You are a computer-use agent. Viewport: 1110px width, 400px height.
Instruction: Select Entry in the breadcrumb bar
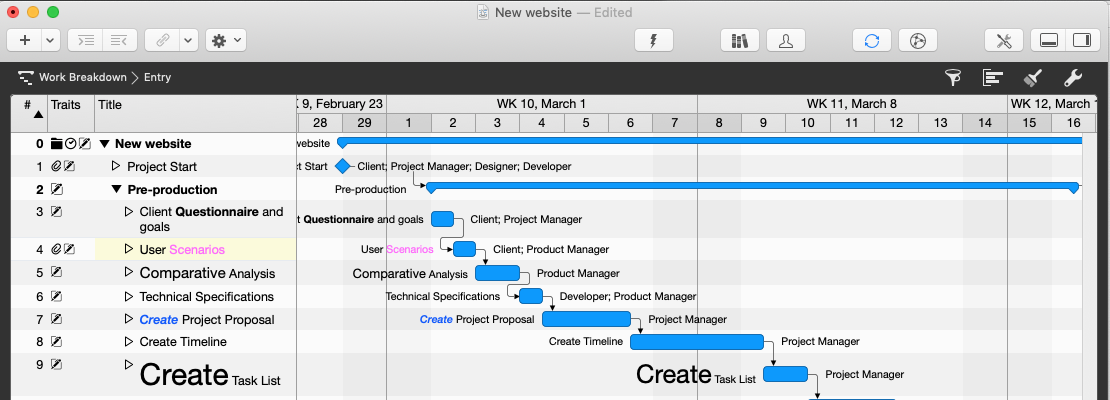coord(157,77)
